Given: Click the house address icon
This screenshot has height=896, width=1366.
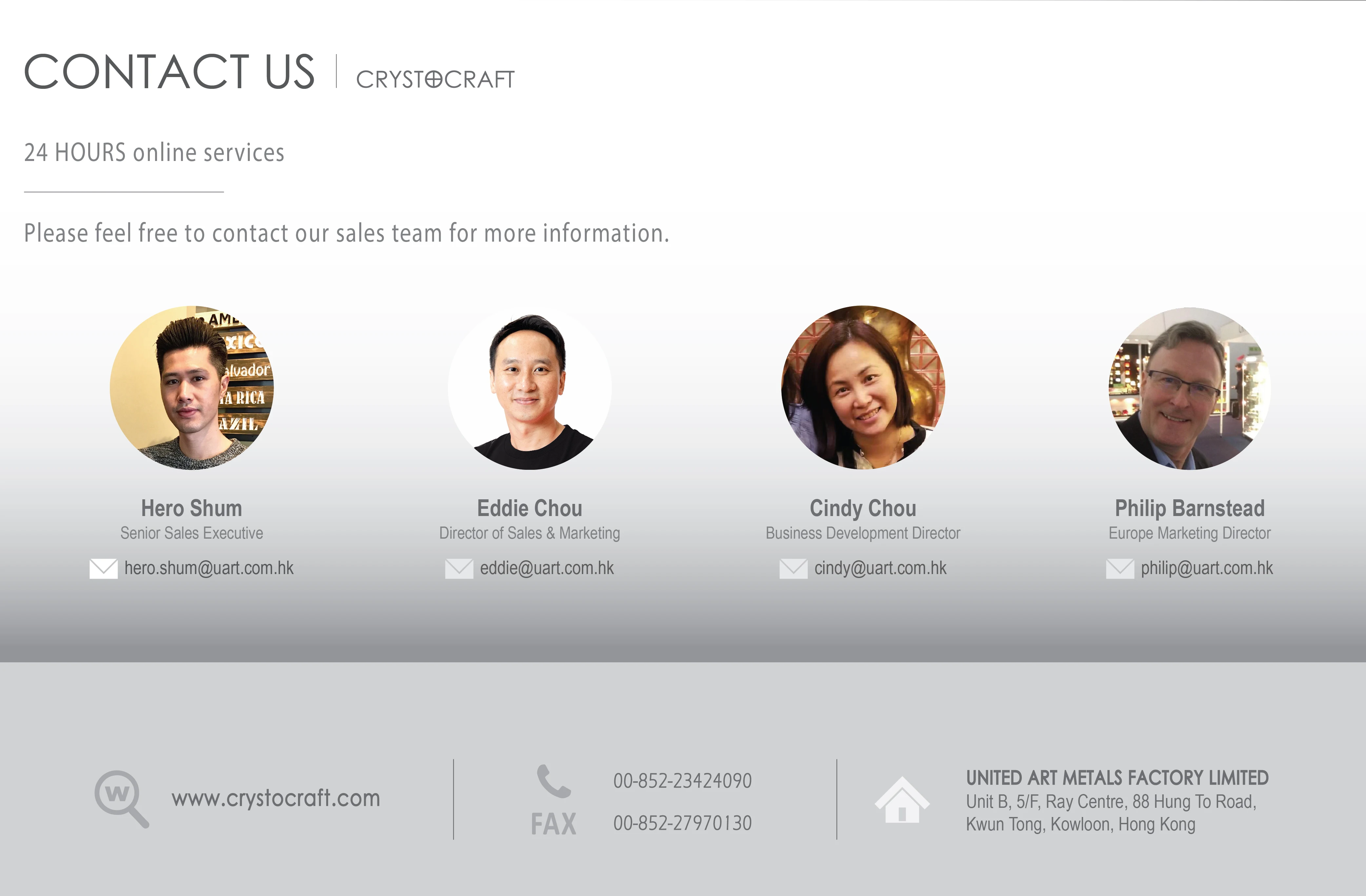Looking at the screenshot, I should point(902,800).
